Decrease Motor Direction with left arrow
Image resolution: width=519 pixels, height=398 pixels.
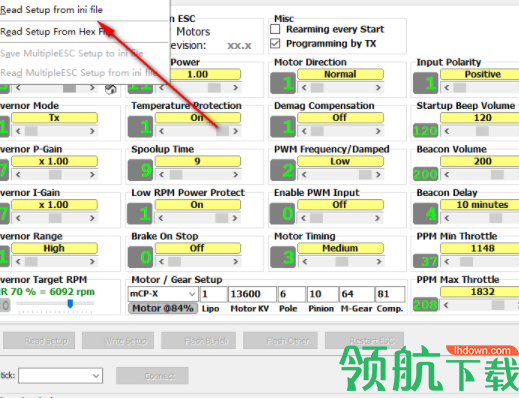pyautogui.click(x=304, y=88)
